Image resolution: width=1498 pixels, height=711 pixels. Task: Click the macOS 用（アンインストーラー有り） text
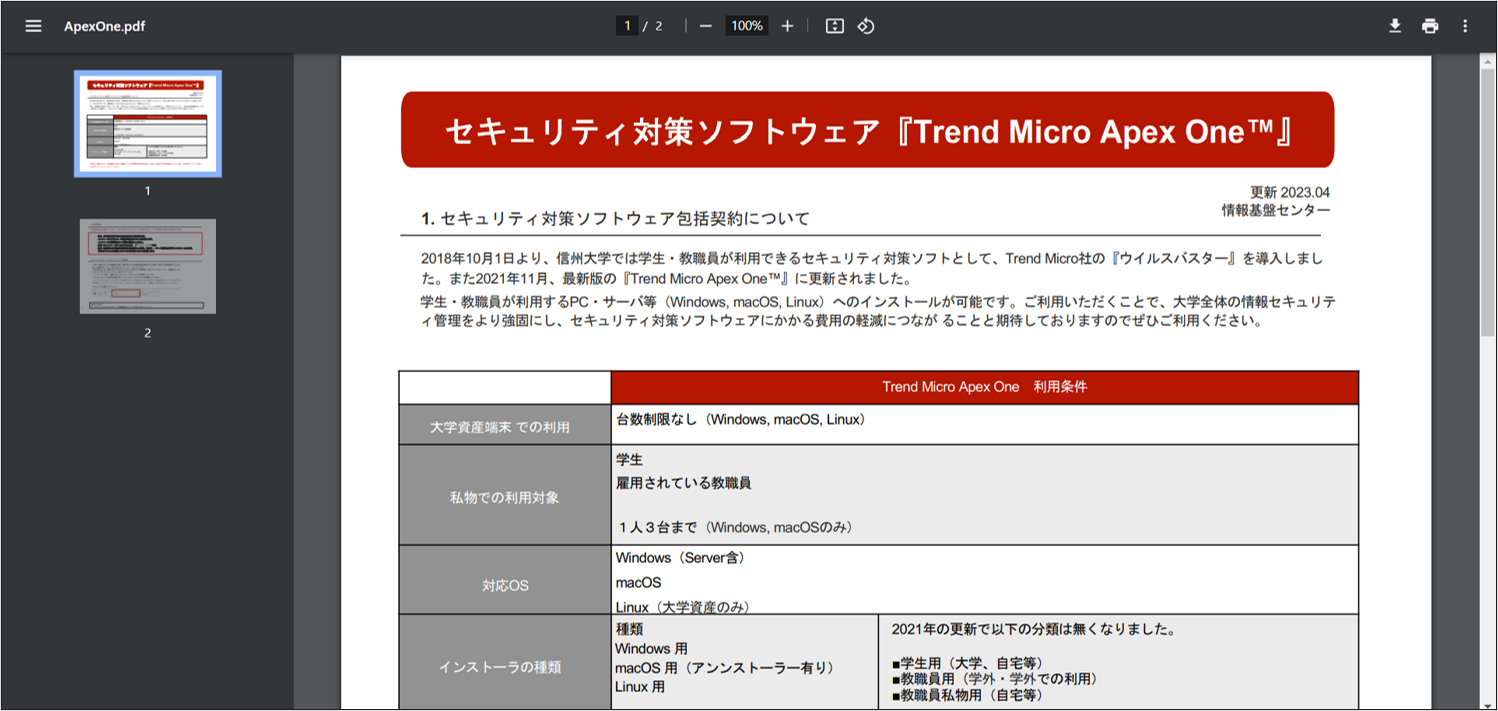724,668
